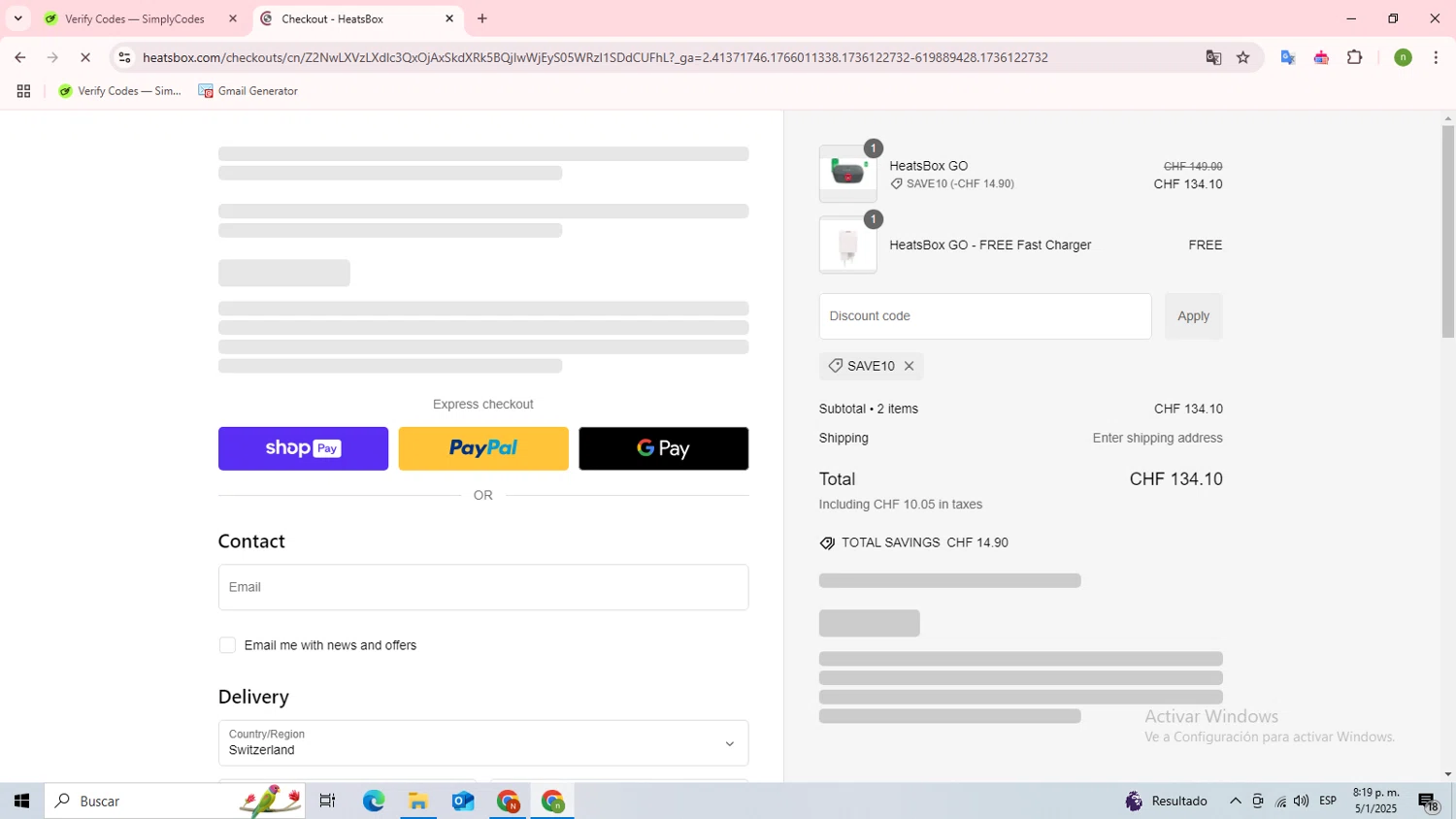Screen dimensions: 1456x819
Task: Translate this page icon
Action: [x=1213, y=57]
